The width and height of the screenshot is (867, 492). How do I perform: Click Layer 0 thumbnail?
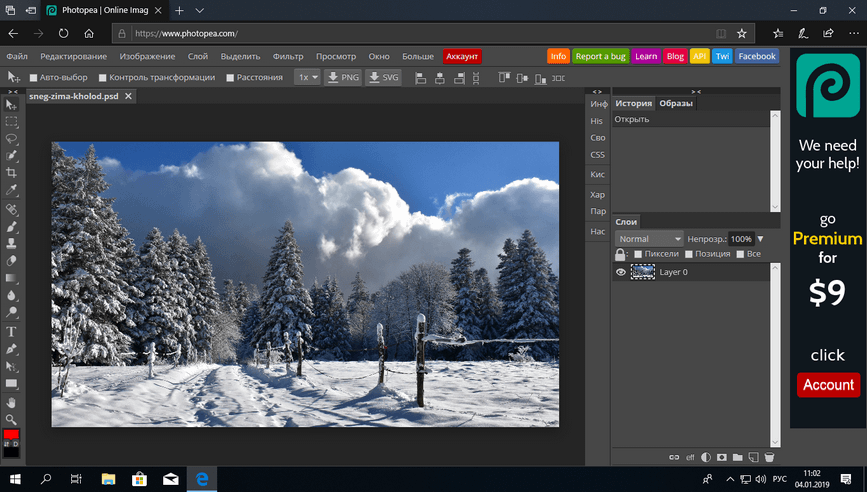[643, 272]
